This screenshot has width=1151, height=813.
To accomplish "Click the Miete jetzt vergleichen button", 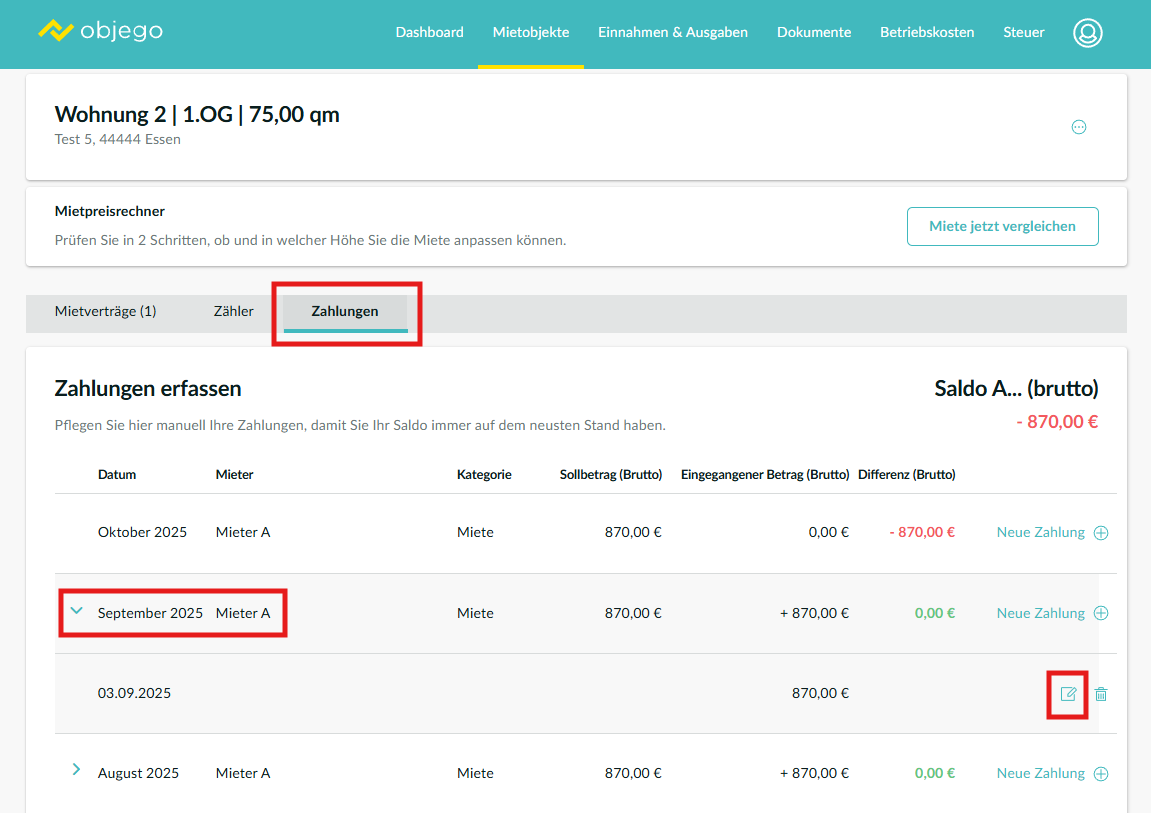I will tap(1002, 226).
